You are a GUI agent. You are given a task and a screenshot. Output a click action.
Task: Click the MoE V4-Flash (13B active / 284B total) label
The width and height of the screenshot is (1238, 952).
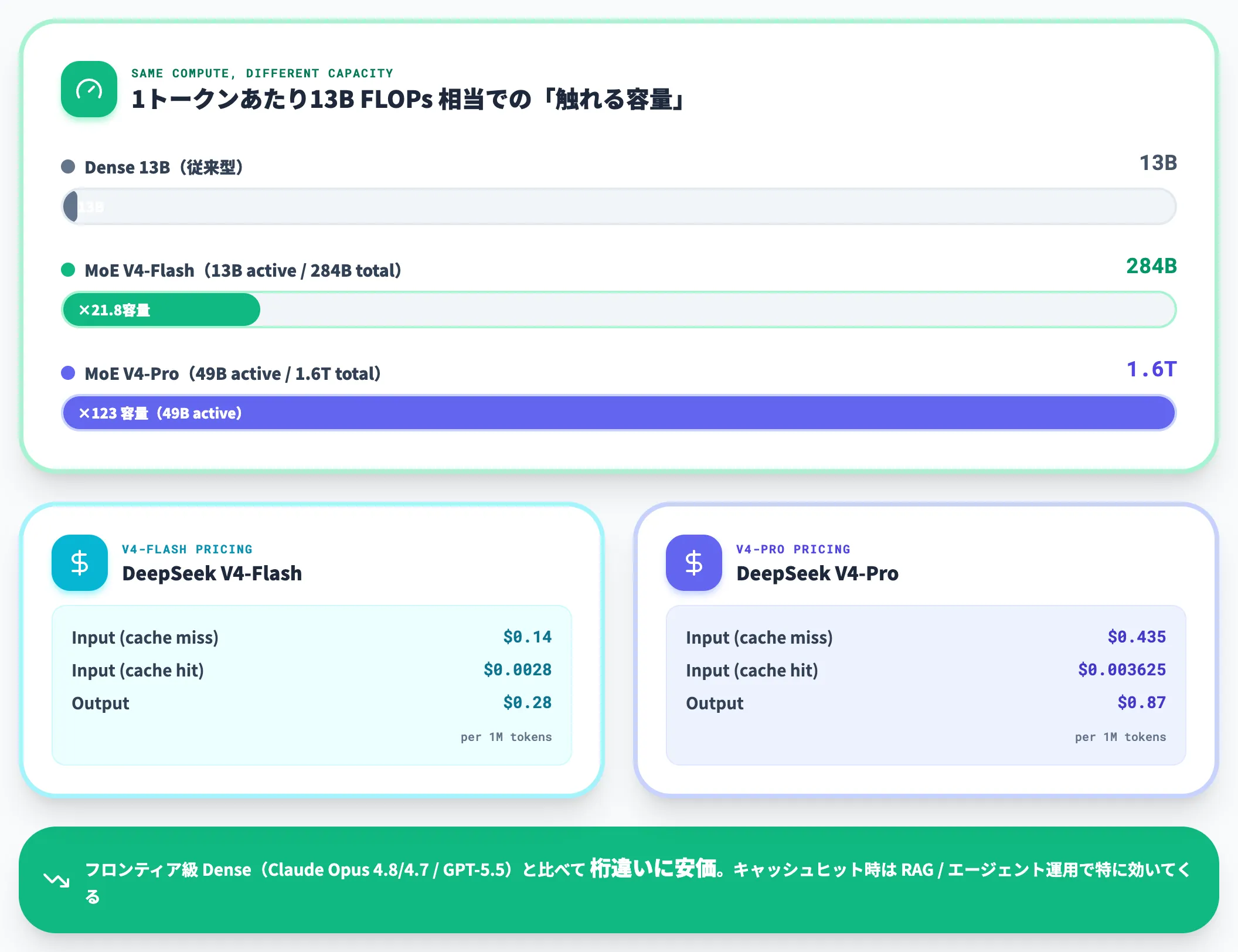243,270
